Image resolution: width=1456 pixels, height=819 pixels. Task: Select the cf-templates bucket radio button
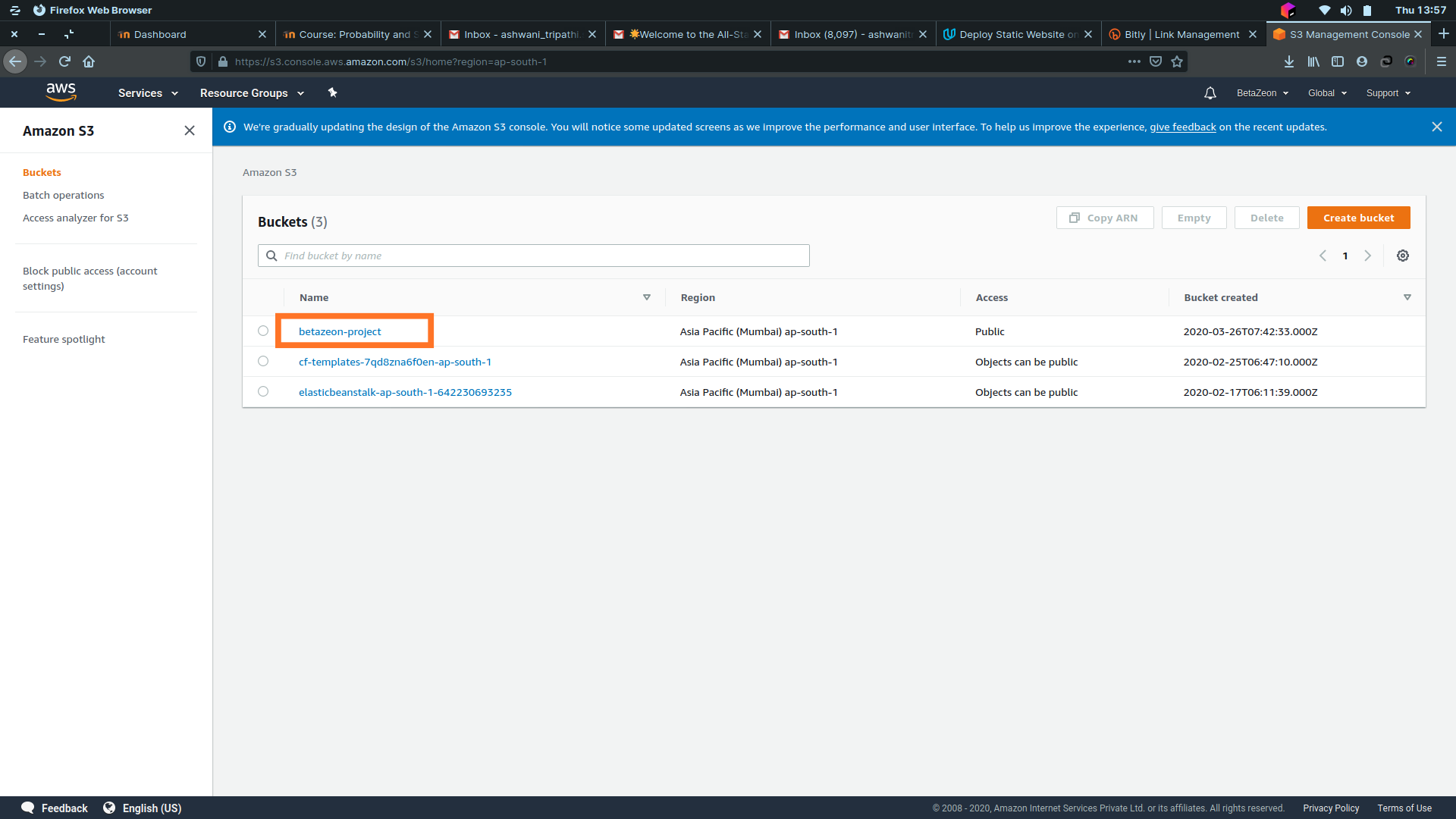click(263, 361)
